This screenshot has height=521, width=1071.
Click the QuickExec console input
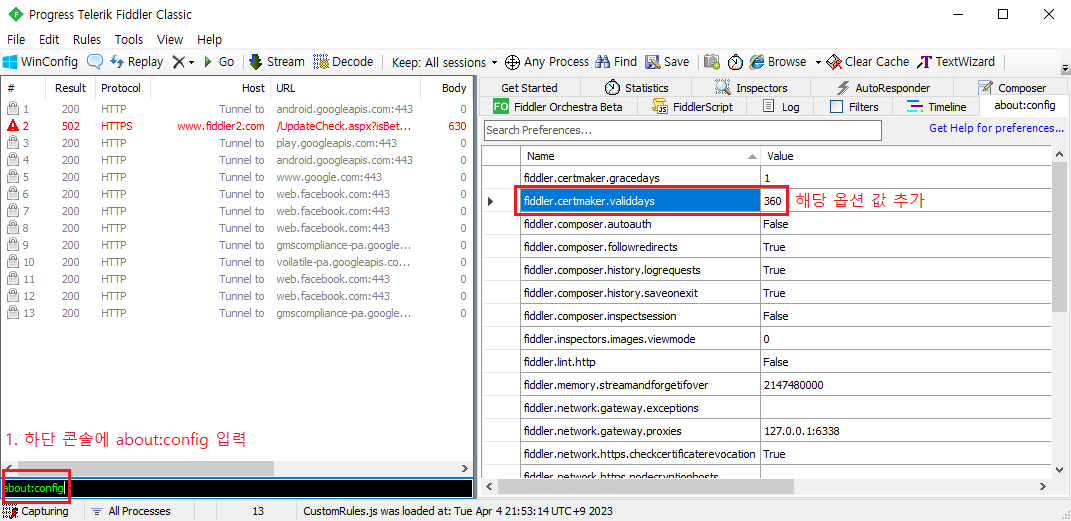[x=236, y=488]
